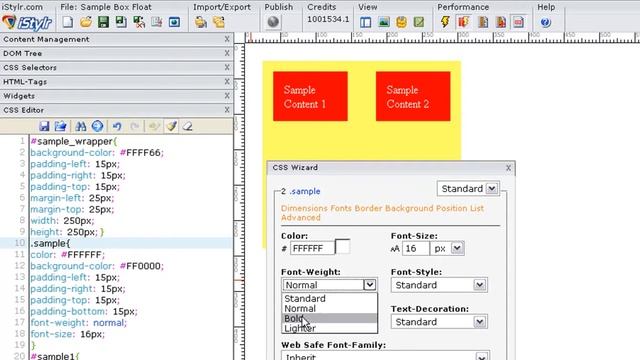Choose Normal option in Font-Weight list
Viewport: 640px width, 360px height.
pos(329,309)
